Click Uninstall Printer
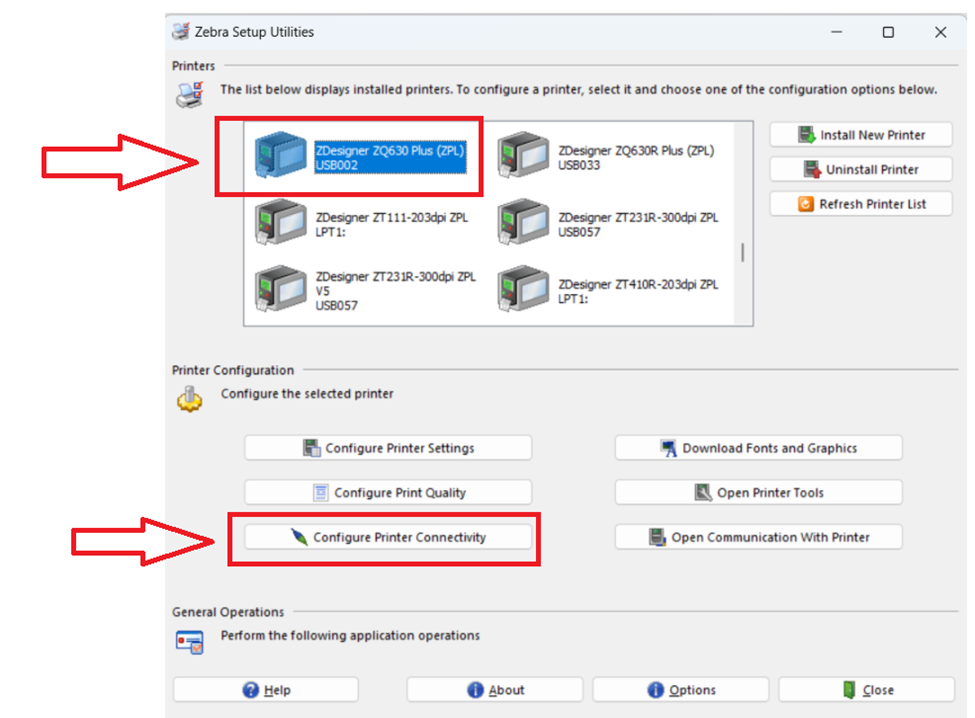Screen dimensions: 975x718 (860, 169)
